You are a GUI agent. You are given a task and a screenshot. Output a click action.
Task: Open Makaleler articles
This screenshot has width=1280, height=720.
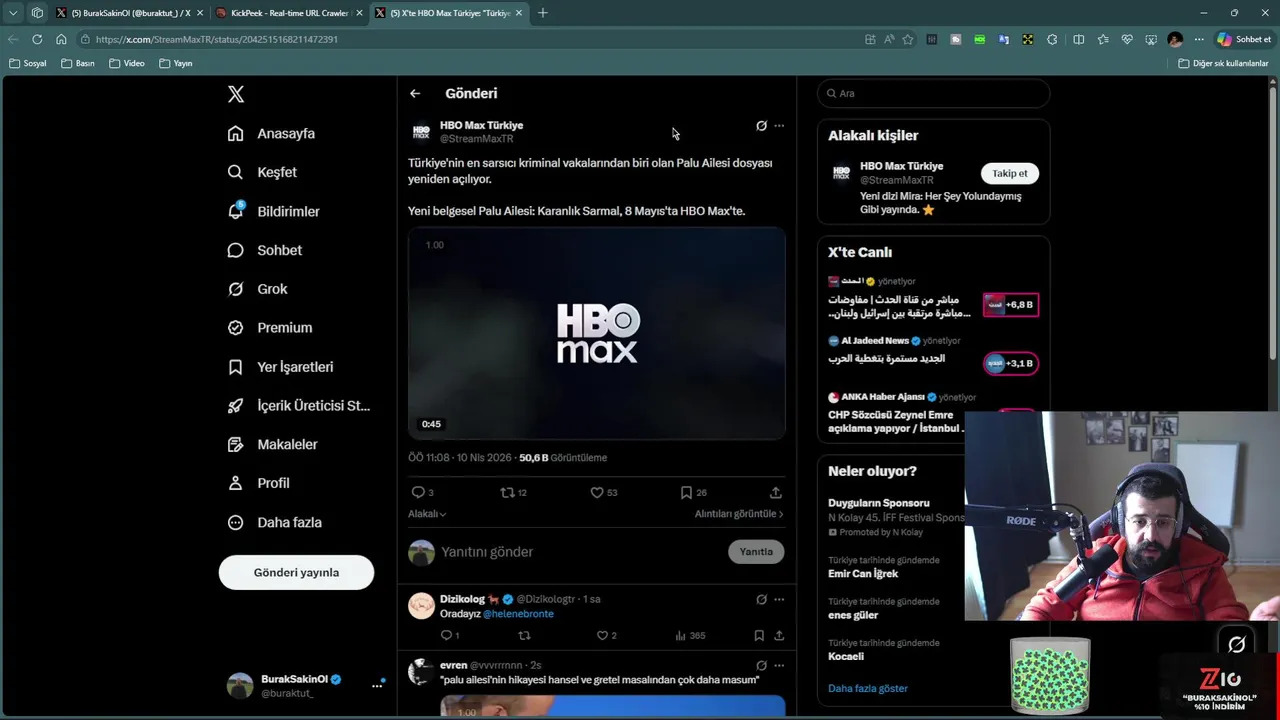(273, 444)
